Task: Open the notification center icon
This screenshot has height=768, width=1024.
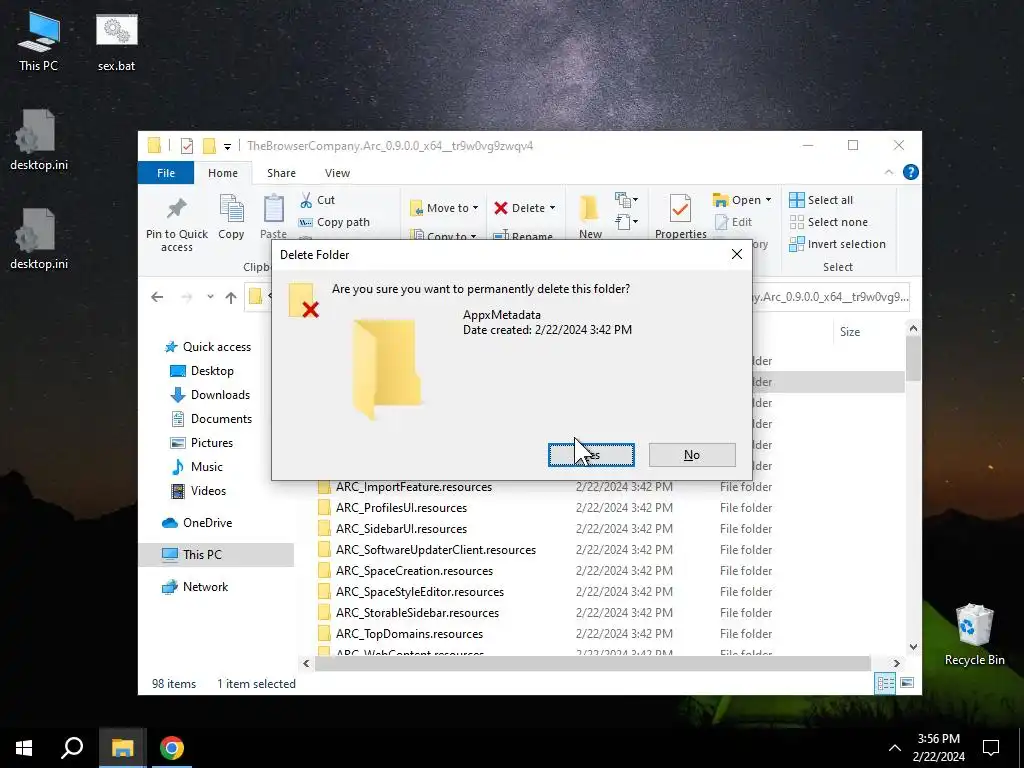Action: point(991,748)
